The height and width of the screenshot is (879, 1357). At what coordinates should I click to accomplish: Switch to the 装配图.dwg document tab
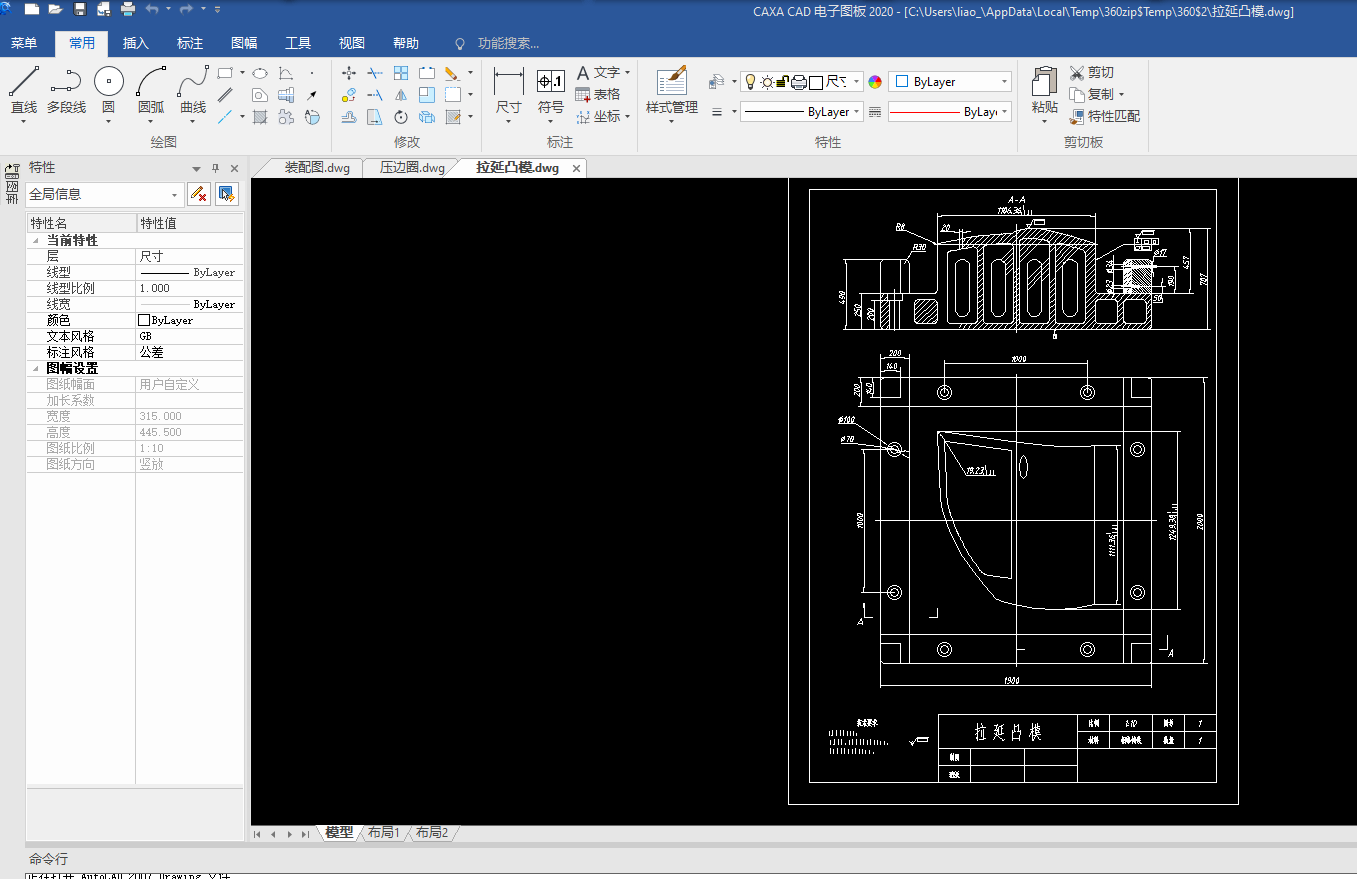click(x=316, y=168)
